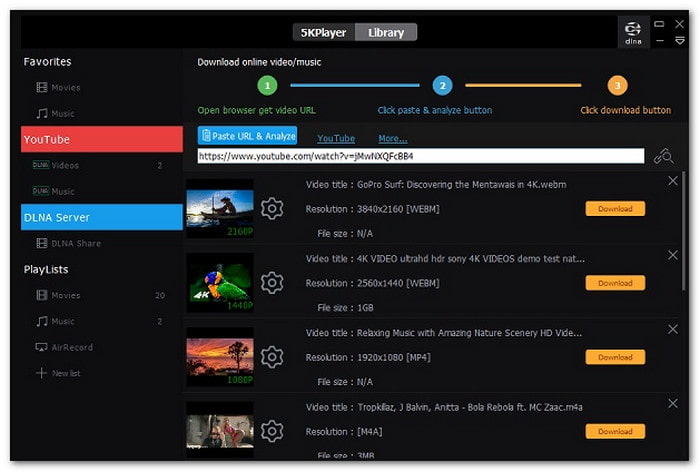Viewport: 700px width, 472px height.
Task: Click the clipboard icon on Paste URL button
Action: 206,135
